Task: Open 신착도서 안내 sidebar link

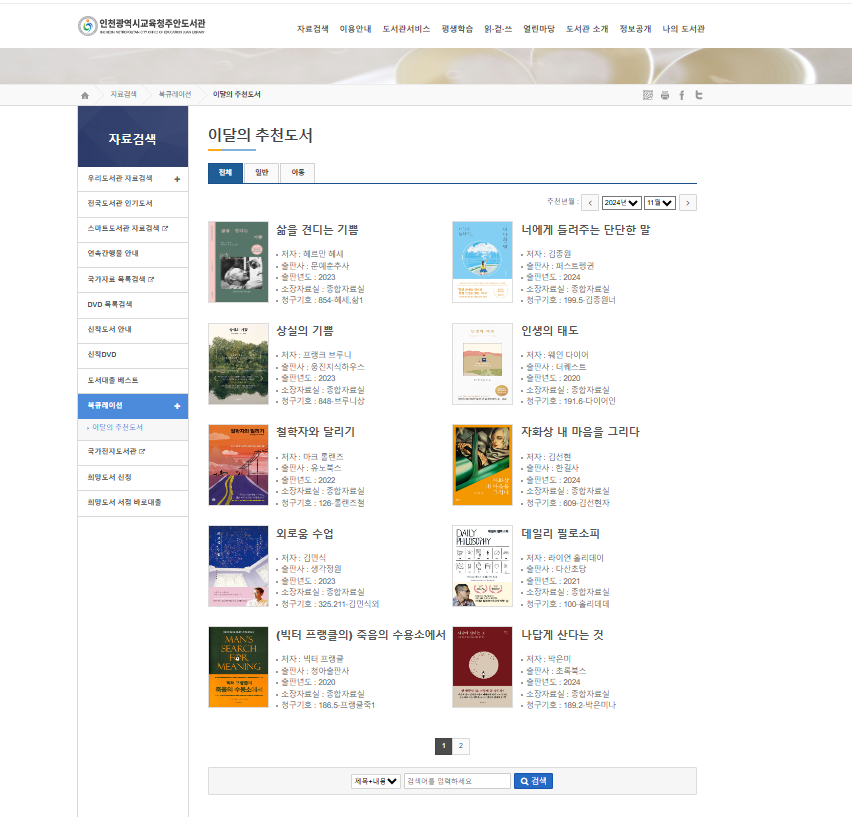Action: [133, 330]
